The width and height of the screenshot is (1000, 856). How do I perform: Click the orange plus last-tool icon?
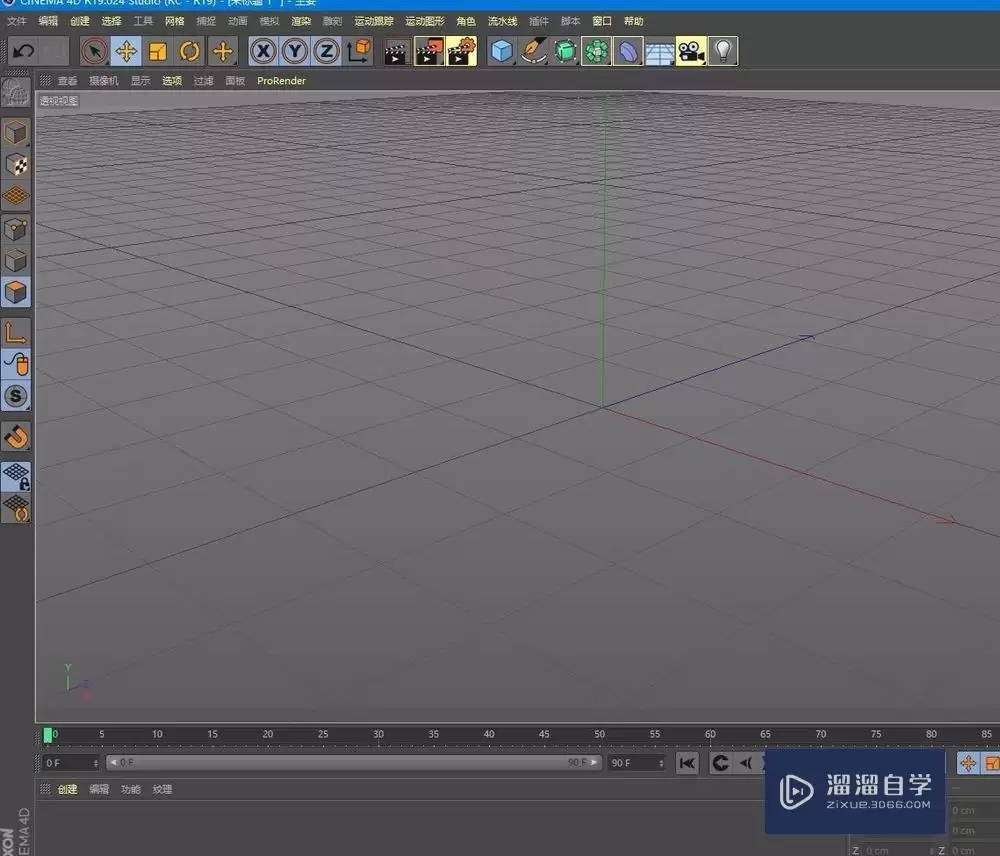pyautogui.click(x=223, y=52)
